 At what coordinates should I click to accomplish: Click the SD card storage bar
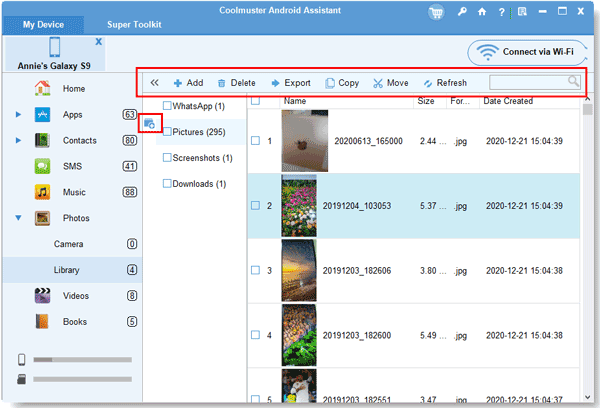point(82,379)
